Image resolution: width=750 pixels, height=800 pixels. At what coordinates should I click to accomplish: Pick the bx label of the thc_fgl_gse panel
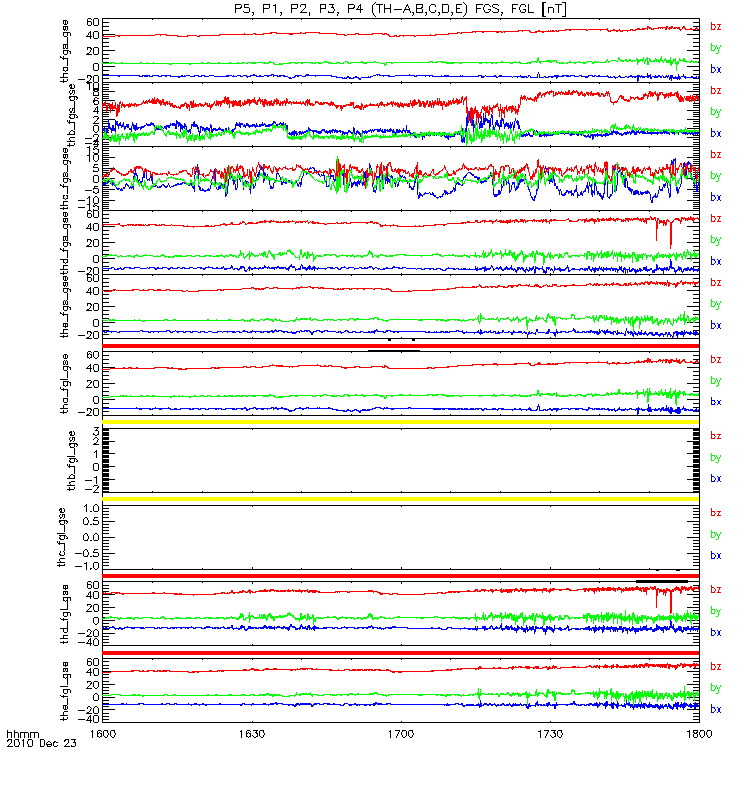point(716,556)
